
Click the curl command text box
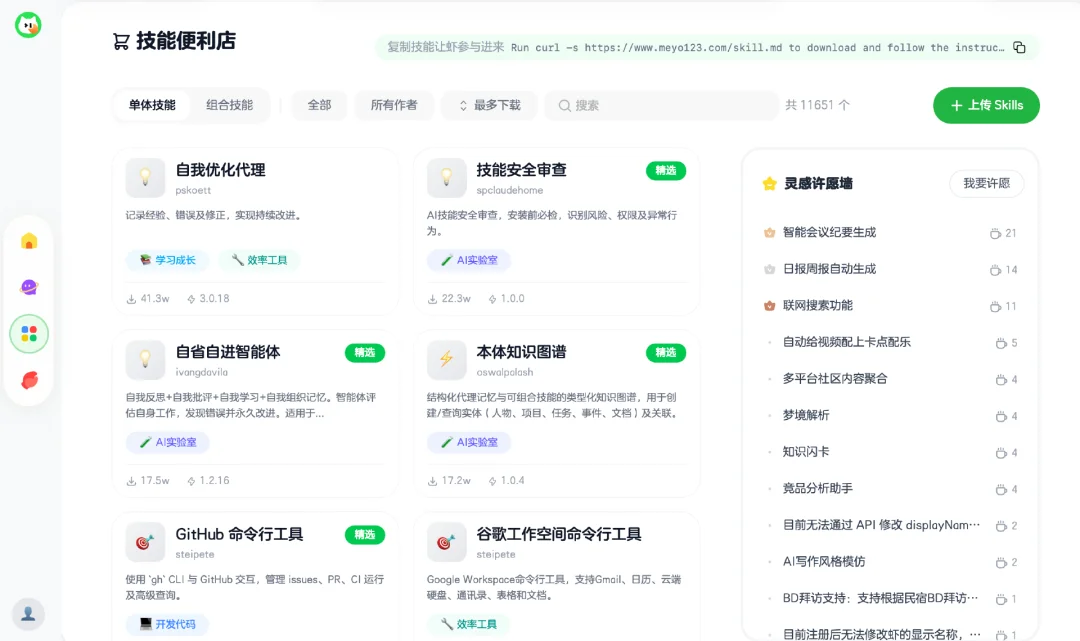pos(707,48)
